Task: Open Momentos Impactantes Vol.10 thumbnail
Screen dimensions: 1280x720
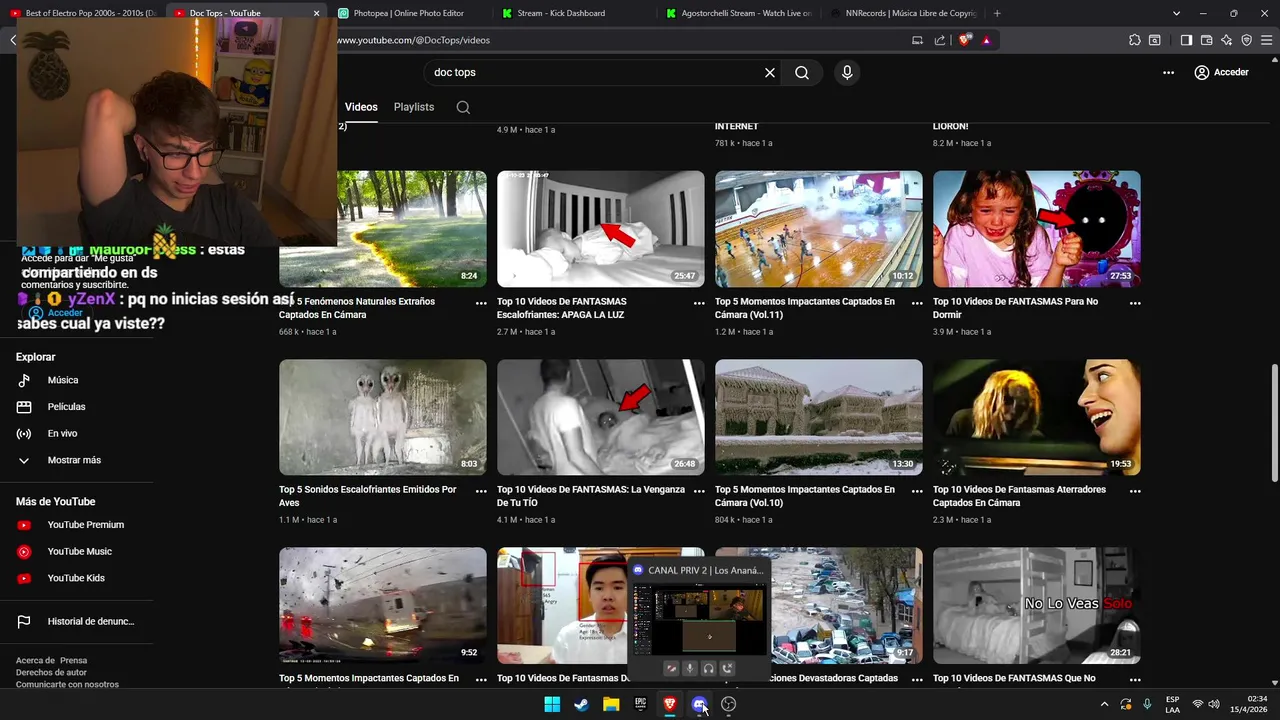Action: click(x=819, y=417)
